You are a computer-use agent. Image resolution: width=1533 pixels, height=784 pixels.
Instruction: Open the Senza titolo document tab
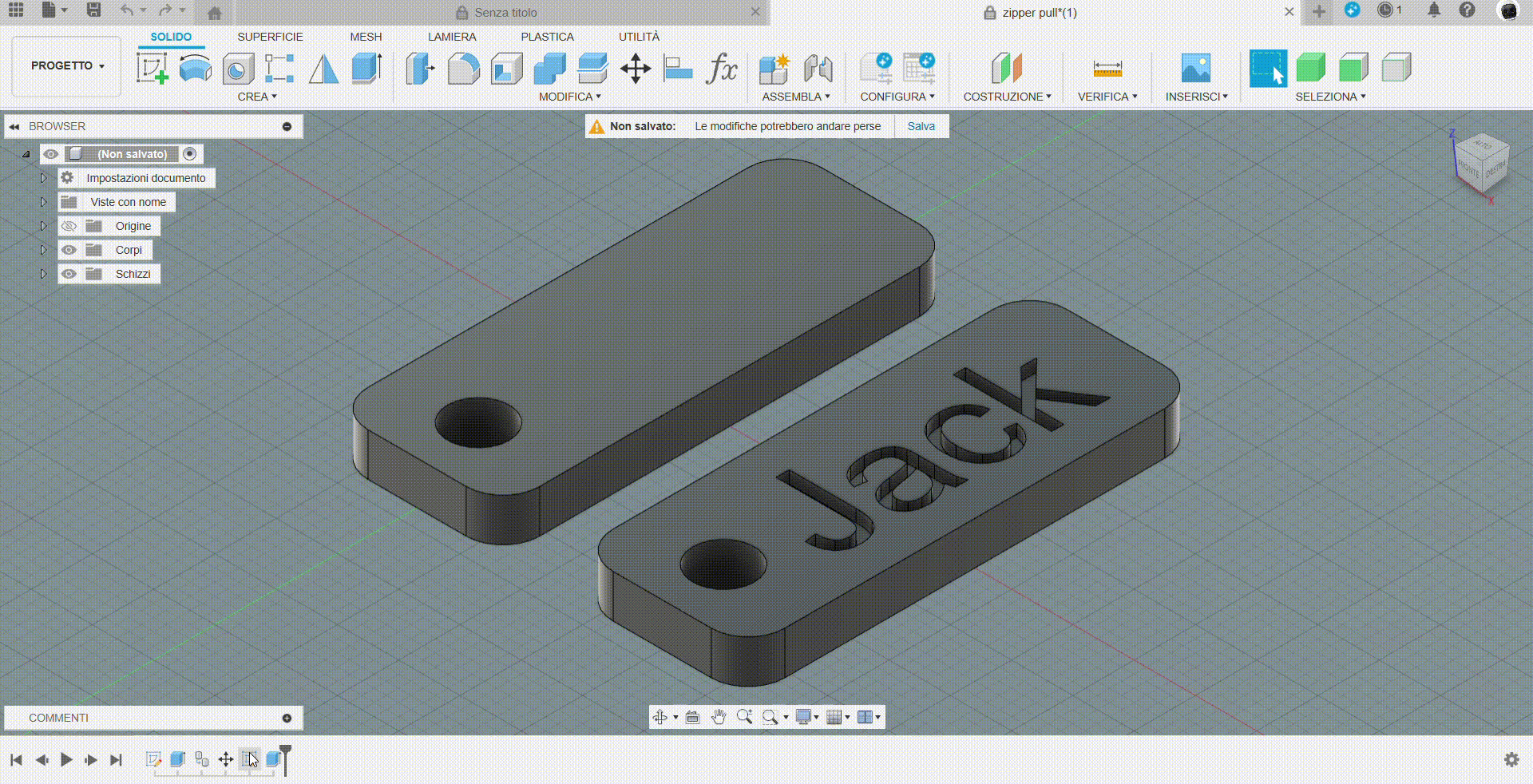pyautogui.click(x=505, y=13)
